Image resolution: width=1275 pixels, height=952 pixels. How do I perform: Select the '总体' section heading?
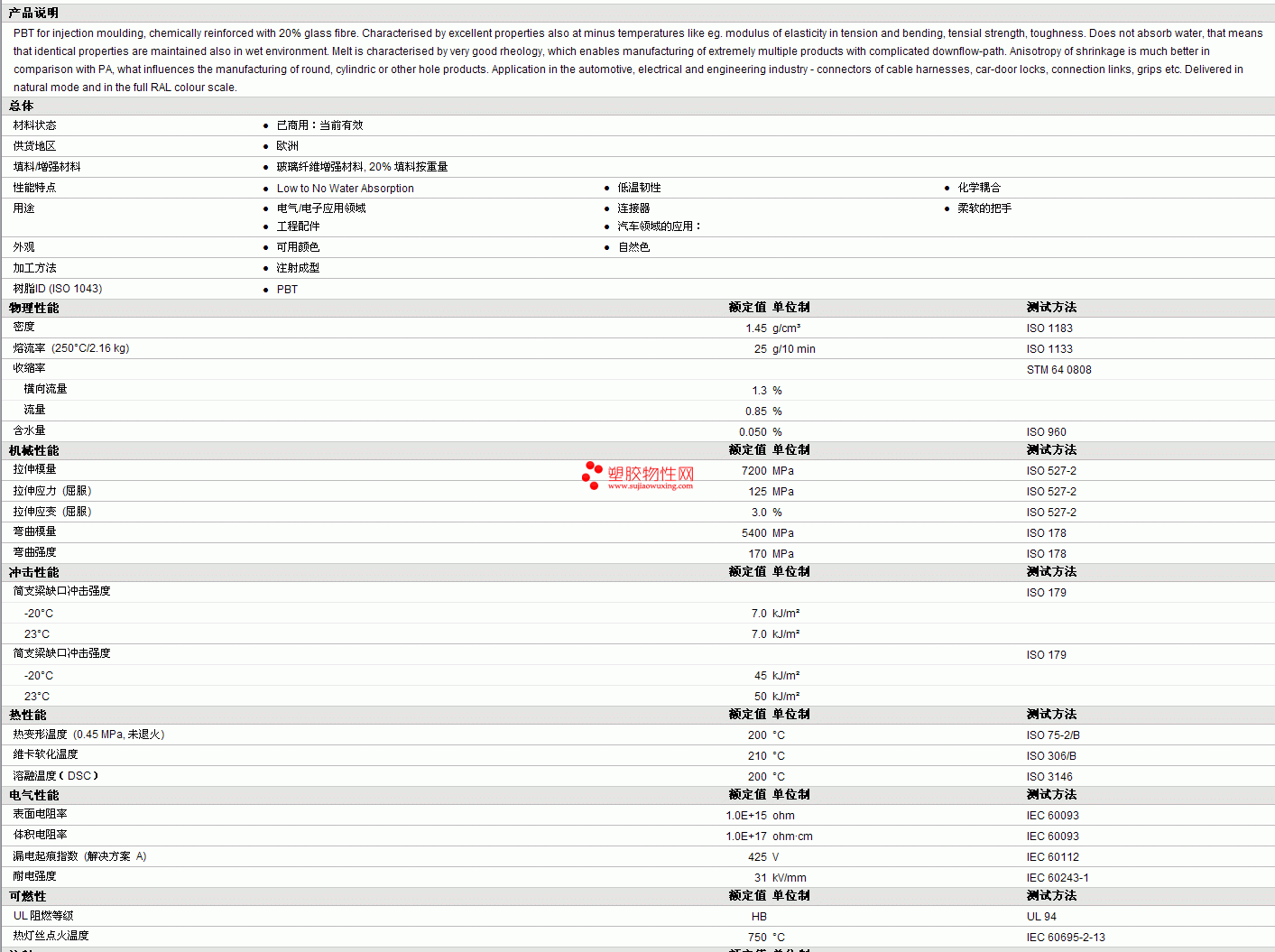coord(21,106)
